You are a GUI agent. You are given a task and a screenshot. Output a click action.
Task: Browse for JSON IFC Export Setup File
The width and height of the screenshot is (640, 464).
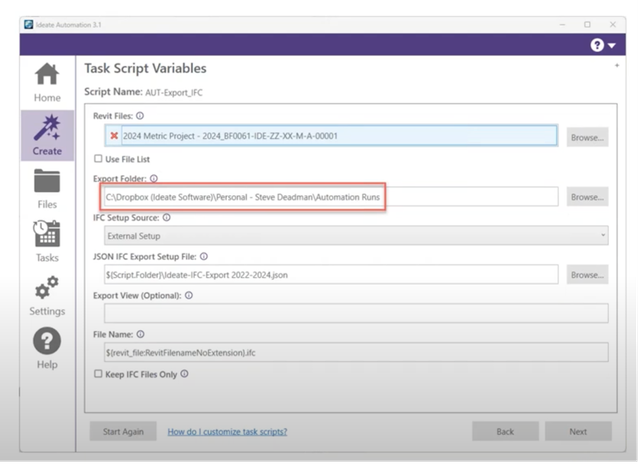pyautogui.click(x=587, y=274)
